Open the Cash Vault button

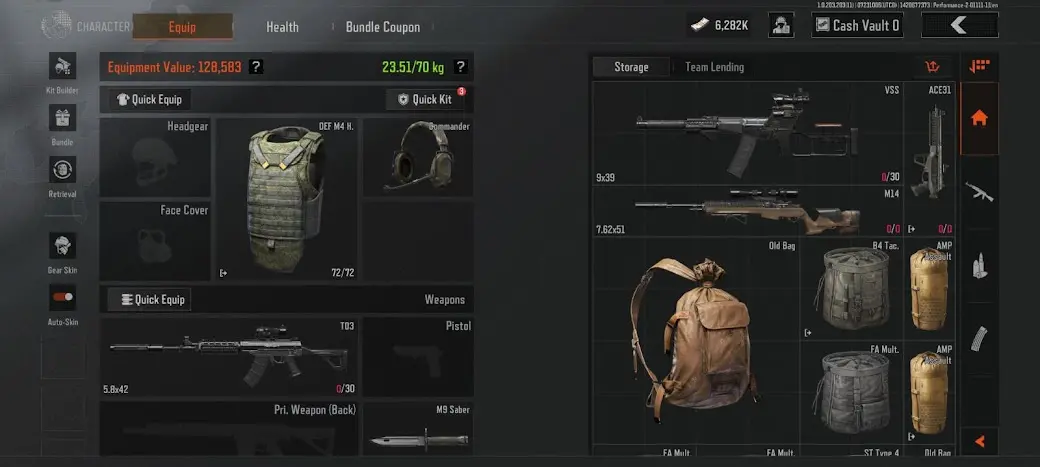pos(857,25)
